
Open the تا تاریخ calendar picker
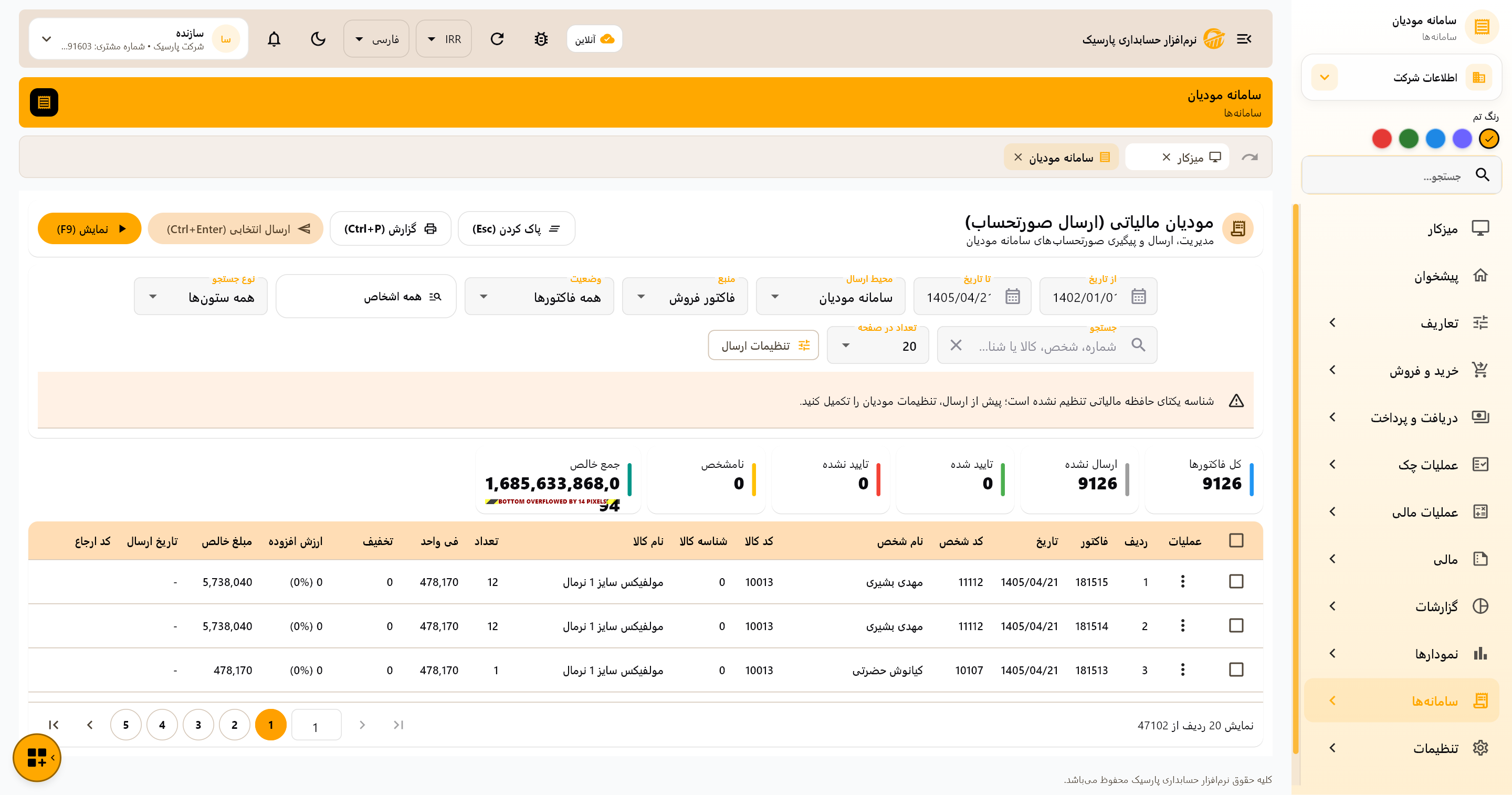(1013, 297)
